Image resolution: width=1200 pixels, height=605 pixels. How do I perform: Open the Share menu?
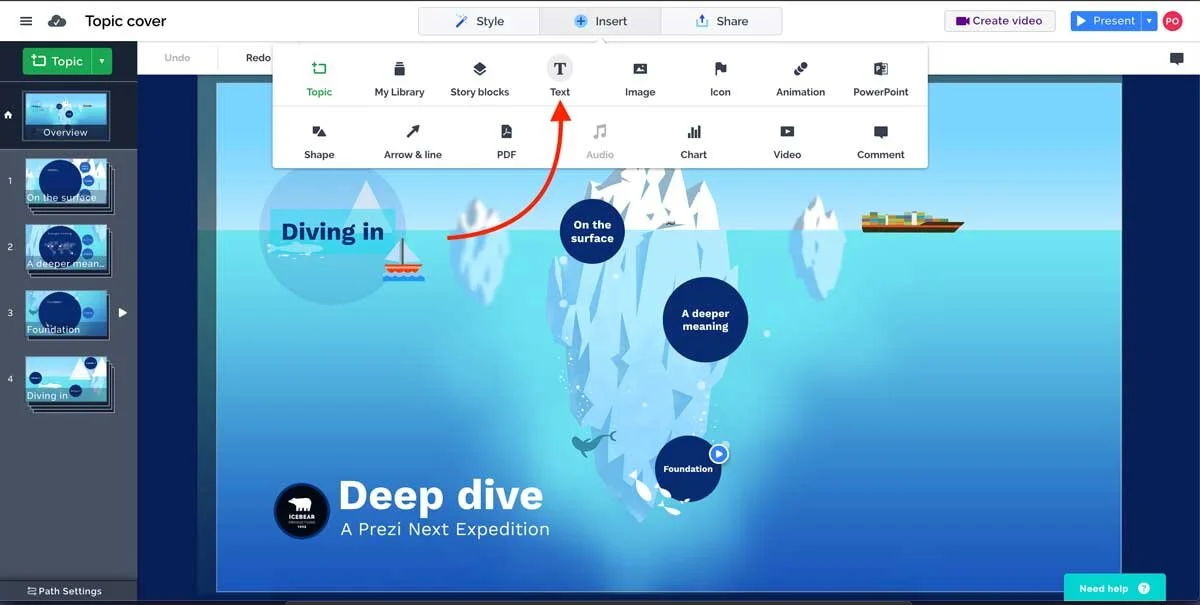tap(721, 20)
